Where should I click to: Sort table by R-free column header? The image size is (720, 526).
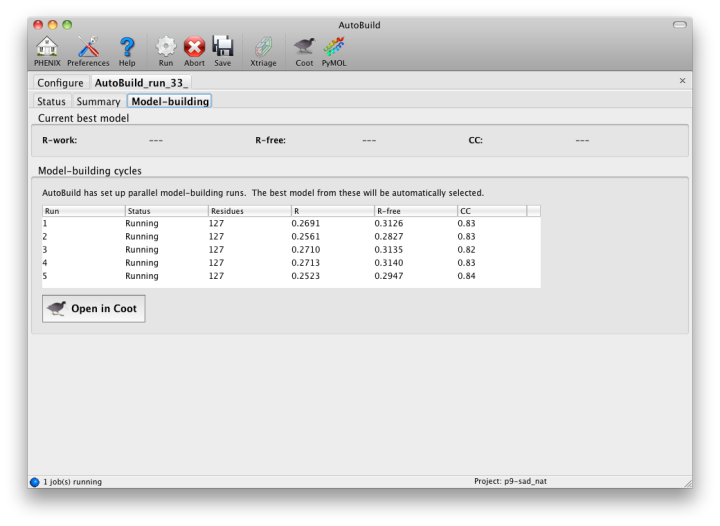click(413, 211)
